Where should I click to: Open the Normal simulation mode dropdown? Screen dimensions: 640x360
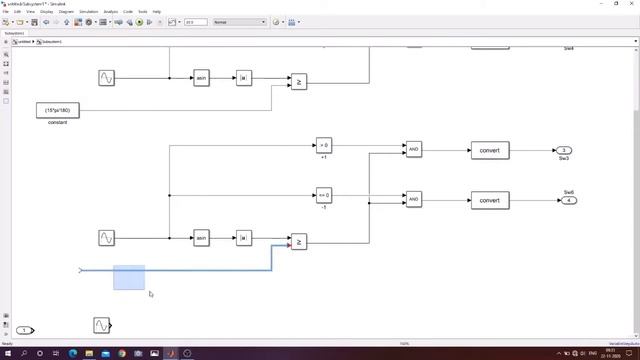239,22
